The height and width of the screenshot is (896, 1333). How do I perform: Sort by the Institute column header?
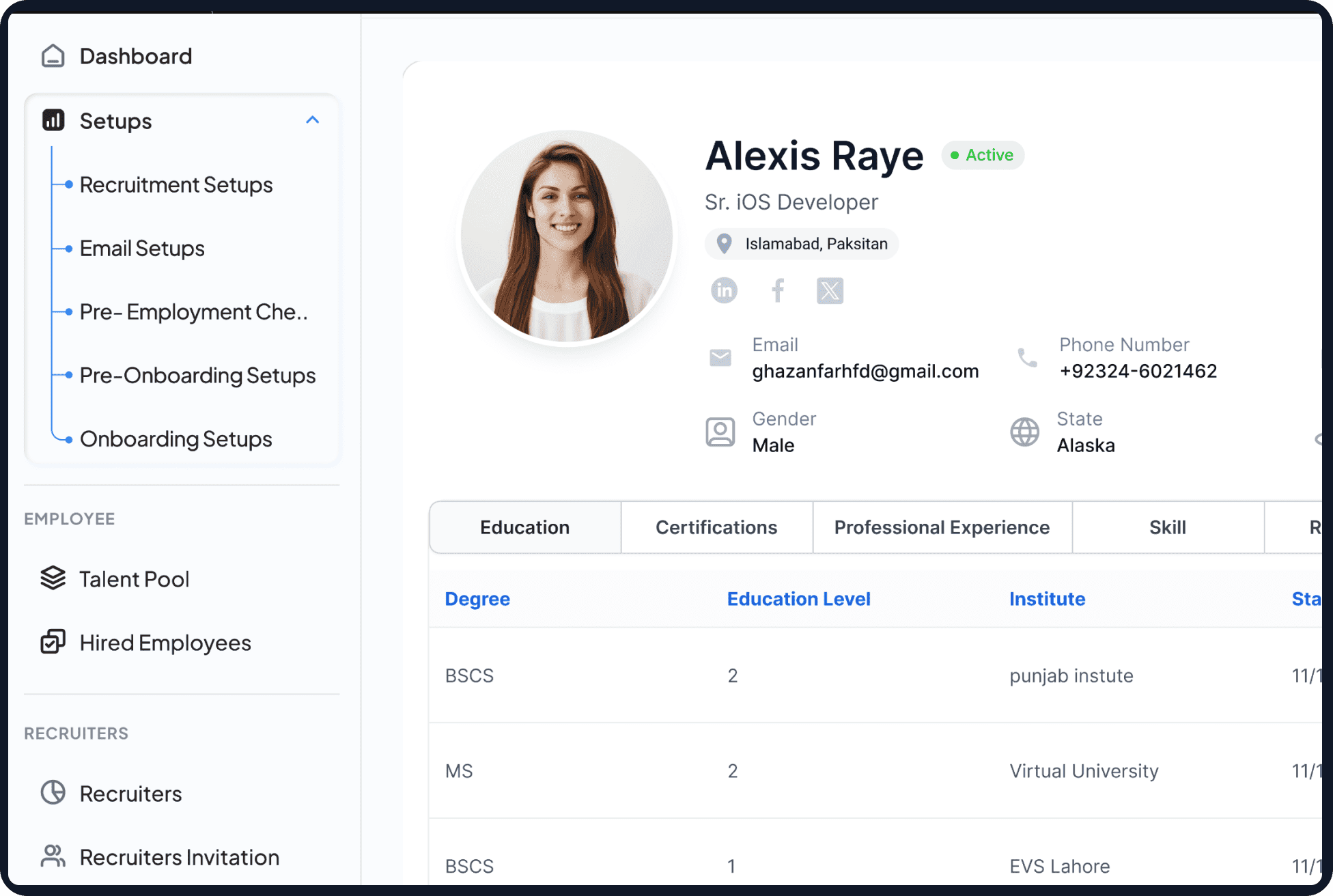1048,599
